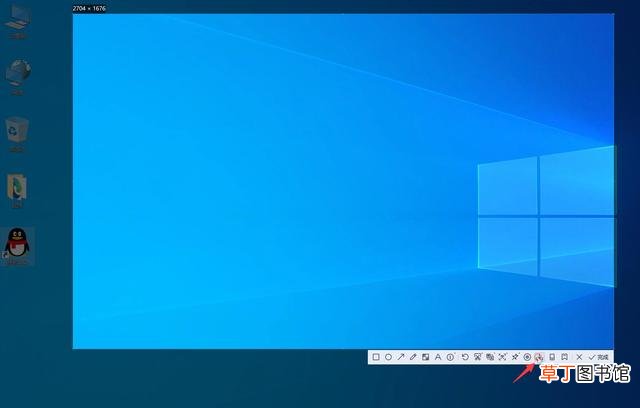Cancel the screenshot with the X icon

point(579,357)
